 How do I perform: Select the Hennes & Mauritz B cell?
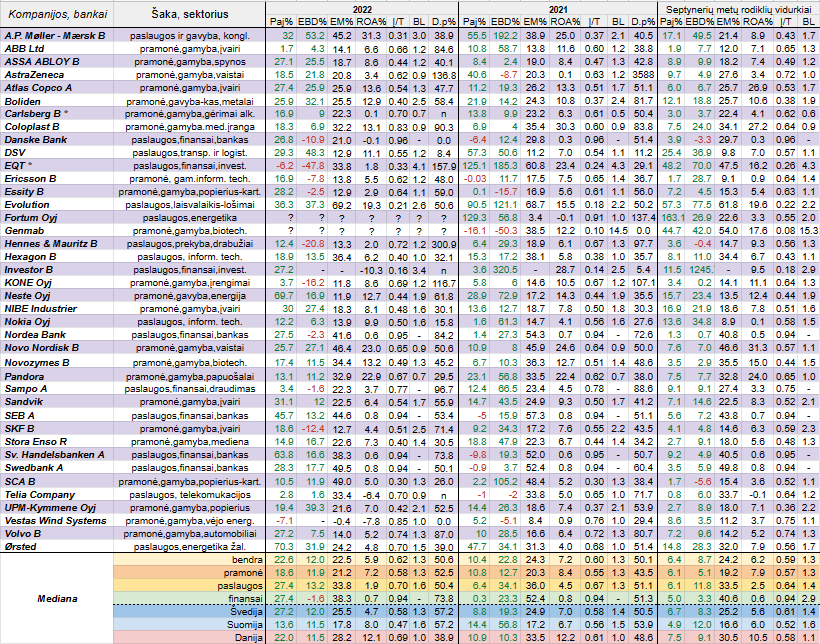tap(57, 244)
